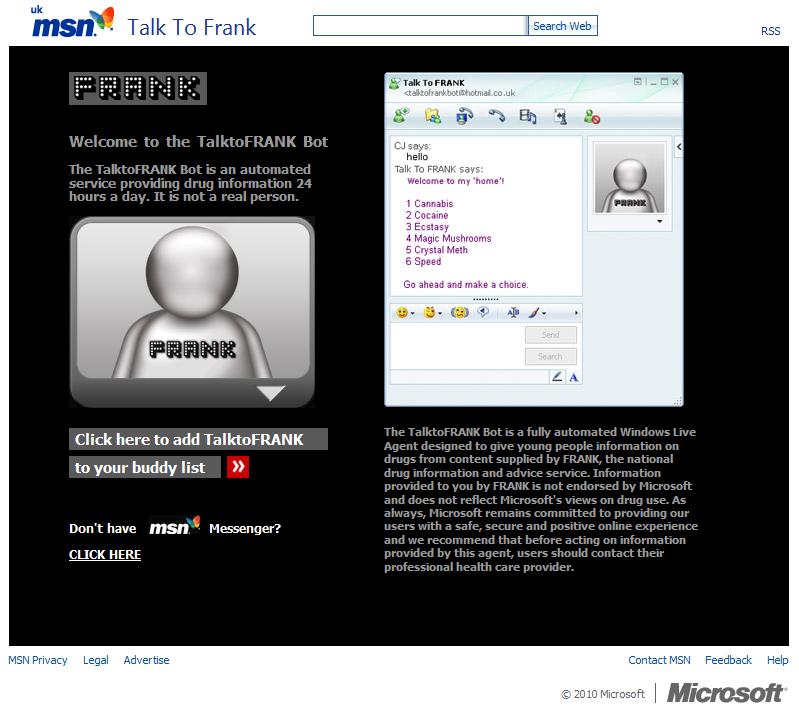
Task: Click the Search Web button
Action: pyautogui.click(x=562, y=26)
